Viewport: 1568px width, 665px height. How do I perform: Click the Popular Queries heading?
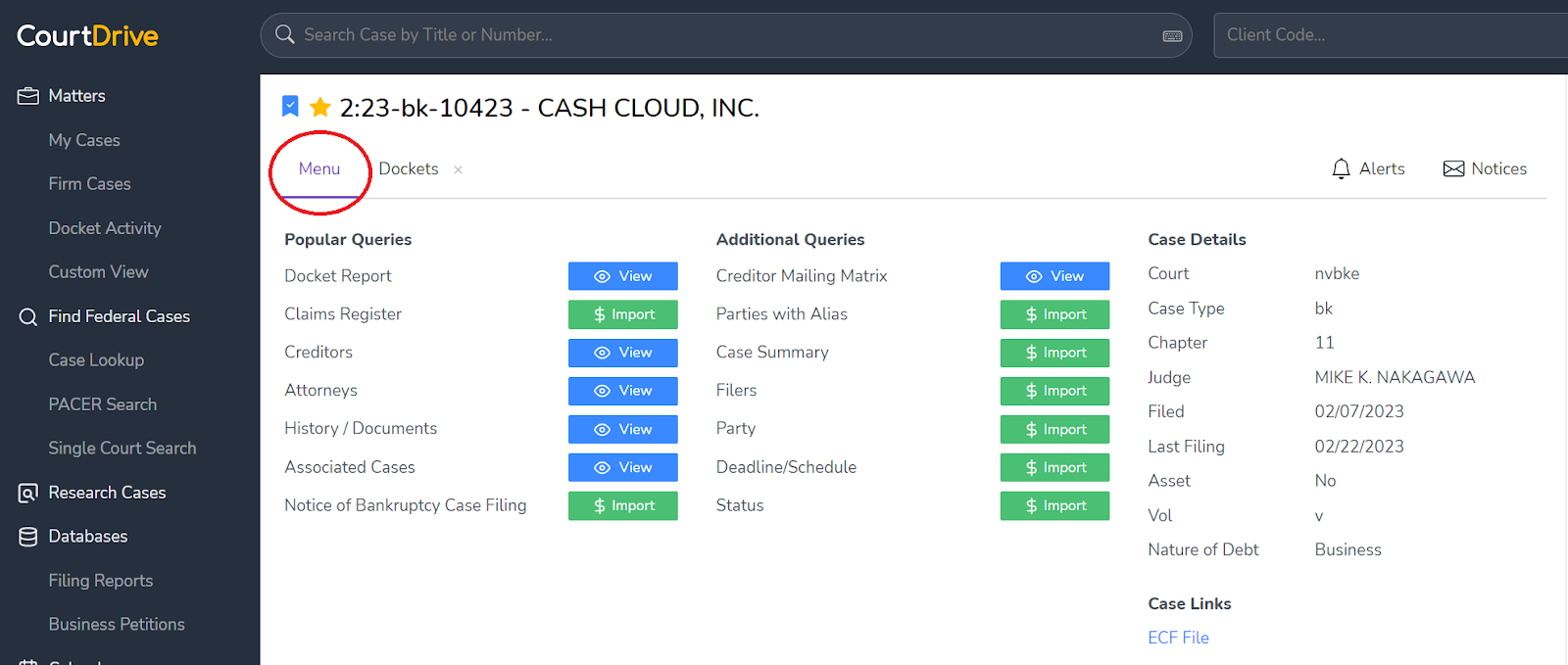click(348, 239)
